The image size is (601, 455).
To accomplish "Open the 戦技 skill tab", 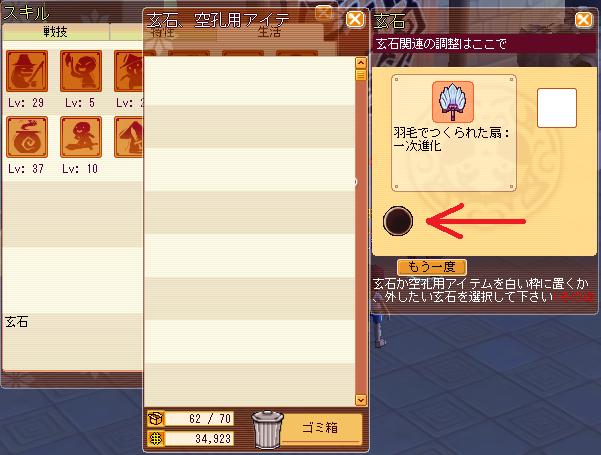I will point(55,32).
